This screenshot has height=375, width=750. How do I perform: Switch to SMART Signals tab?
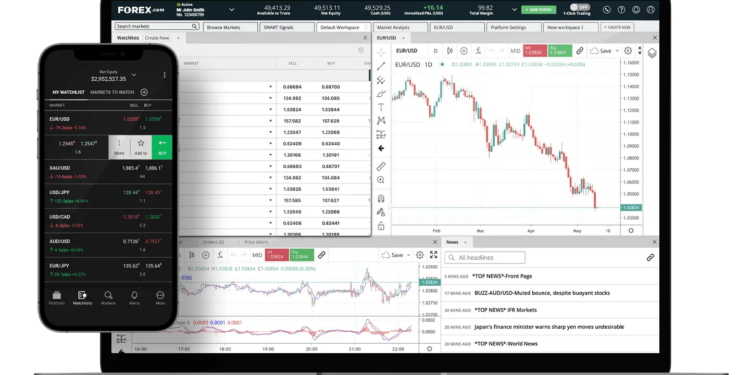[287, 27]
